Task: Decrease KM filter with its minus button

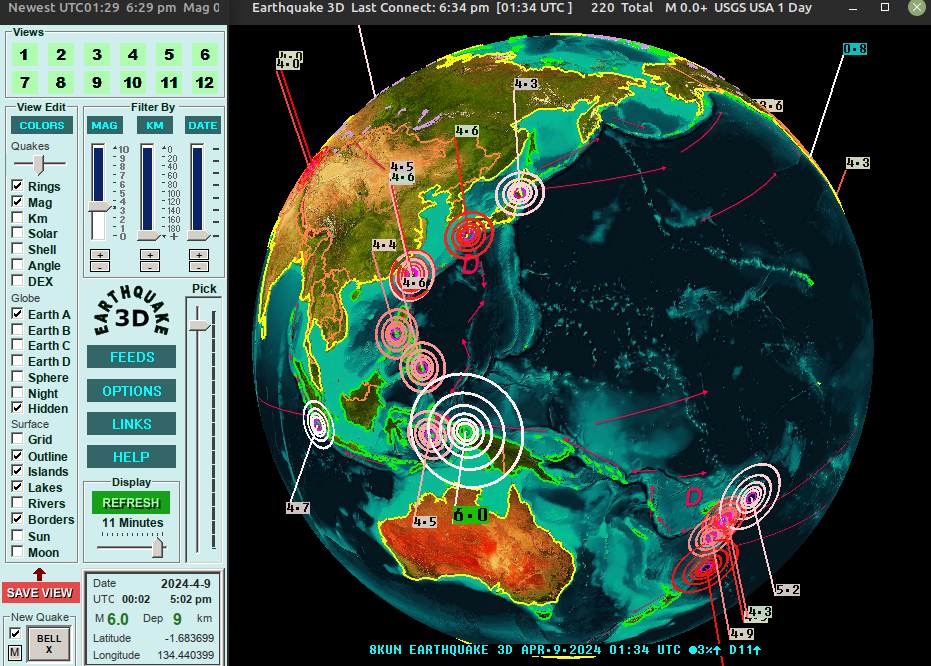Action: 150,266
